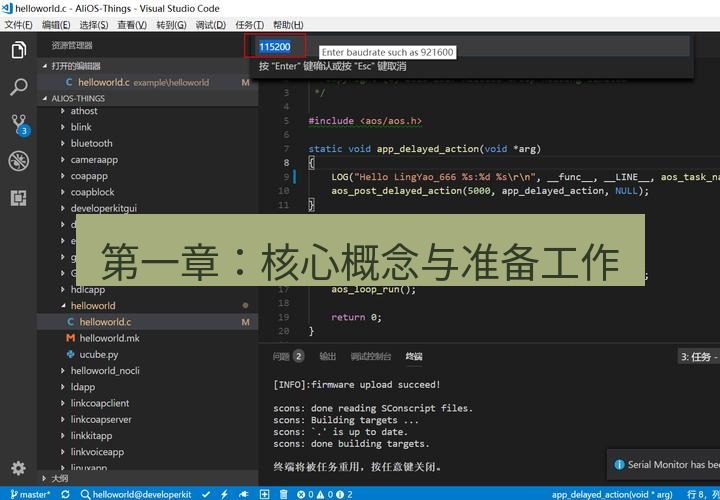Expand the ldapp folder
The width and height of the screenshot is (720, 500).
(x=82, y=387)
